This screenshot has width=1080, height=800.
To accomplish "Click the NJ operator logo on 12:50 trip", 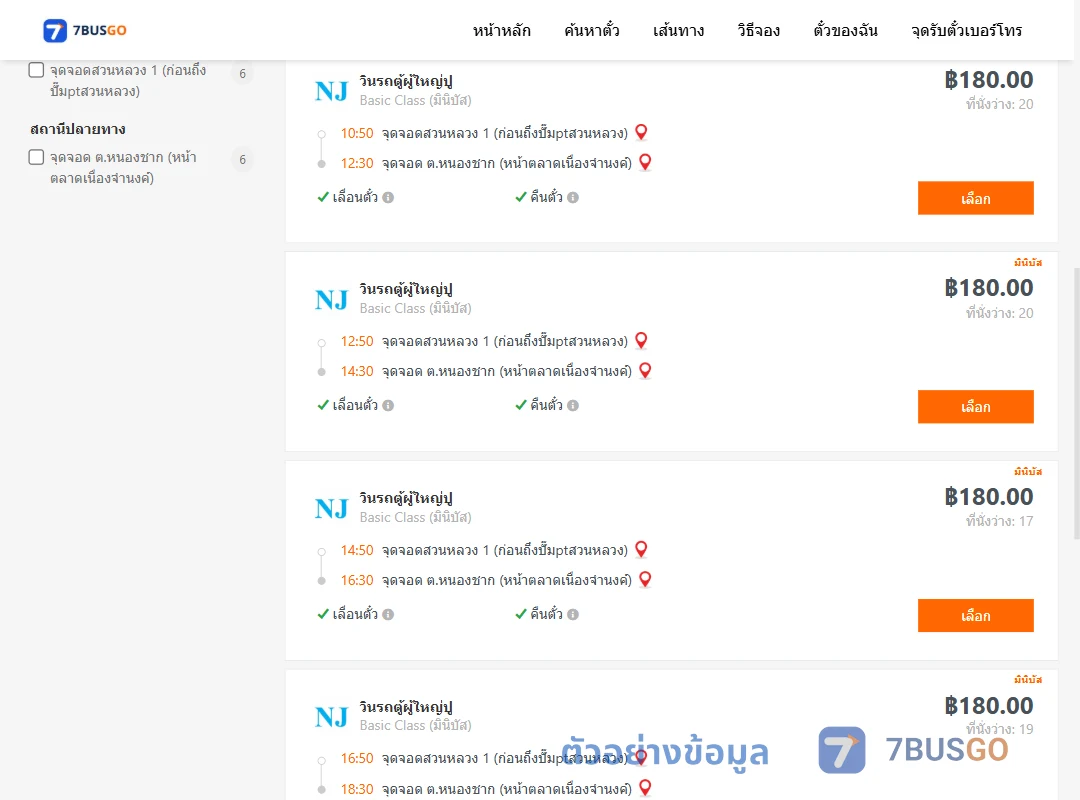I will click(x=331, y=300).
